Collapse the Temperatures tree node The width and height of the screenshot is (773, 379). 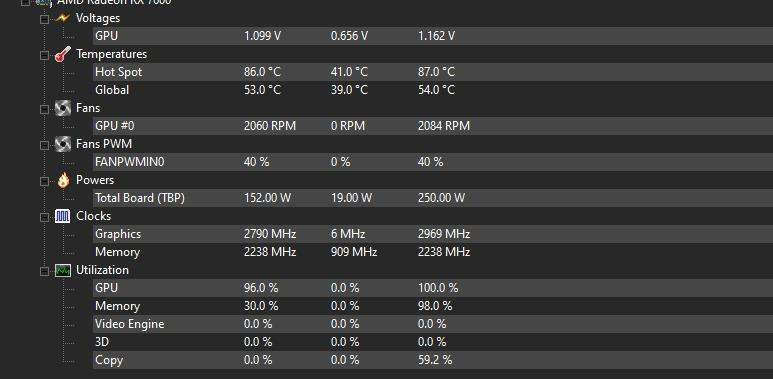click(44, 55)
